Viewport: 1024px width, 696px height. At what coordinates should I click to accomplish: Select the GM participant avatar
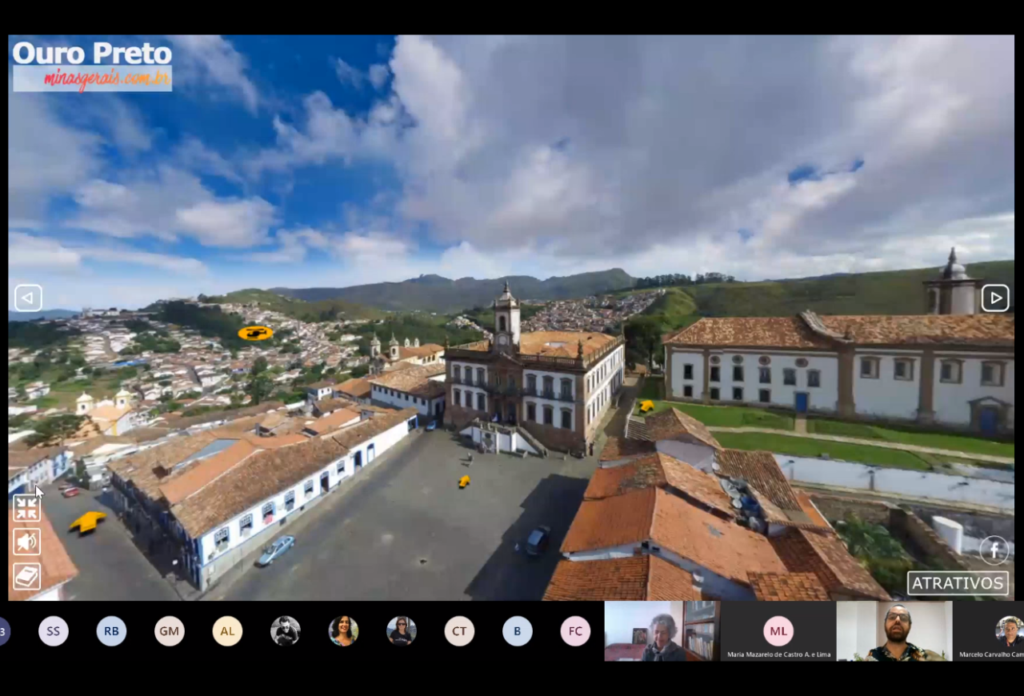point(169,631)
